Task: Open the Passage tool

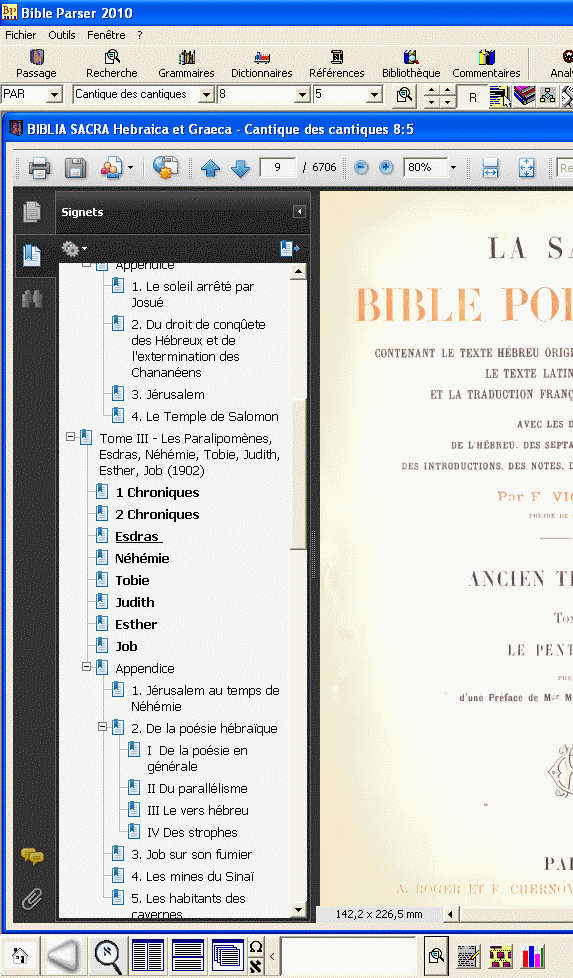Action: tap(36, 64)
